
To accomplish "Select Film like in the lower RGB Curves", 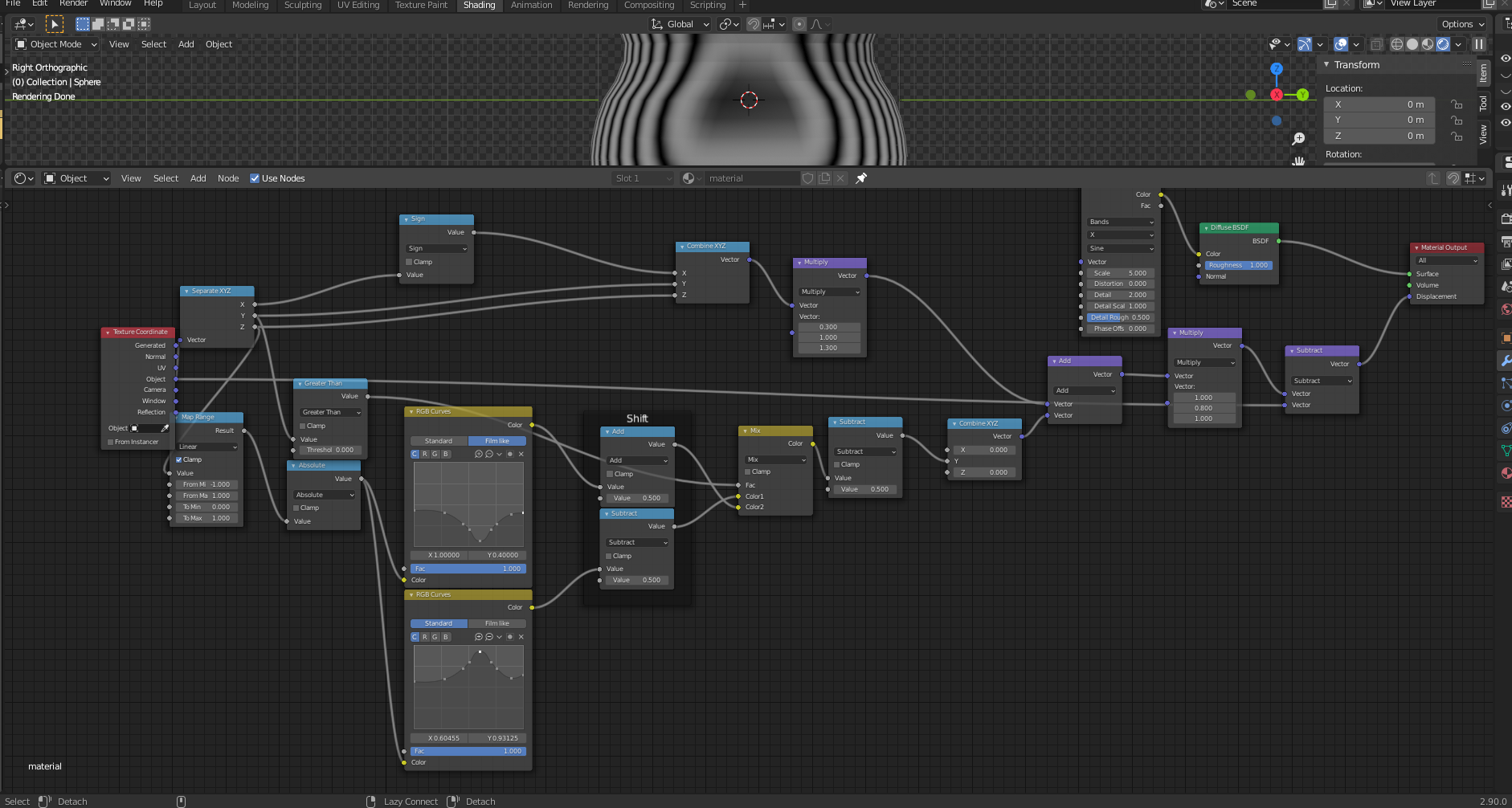I will click(x=497, y=623).
